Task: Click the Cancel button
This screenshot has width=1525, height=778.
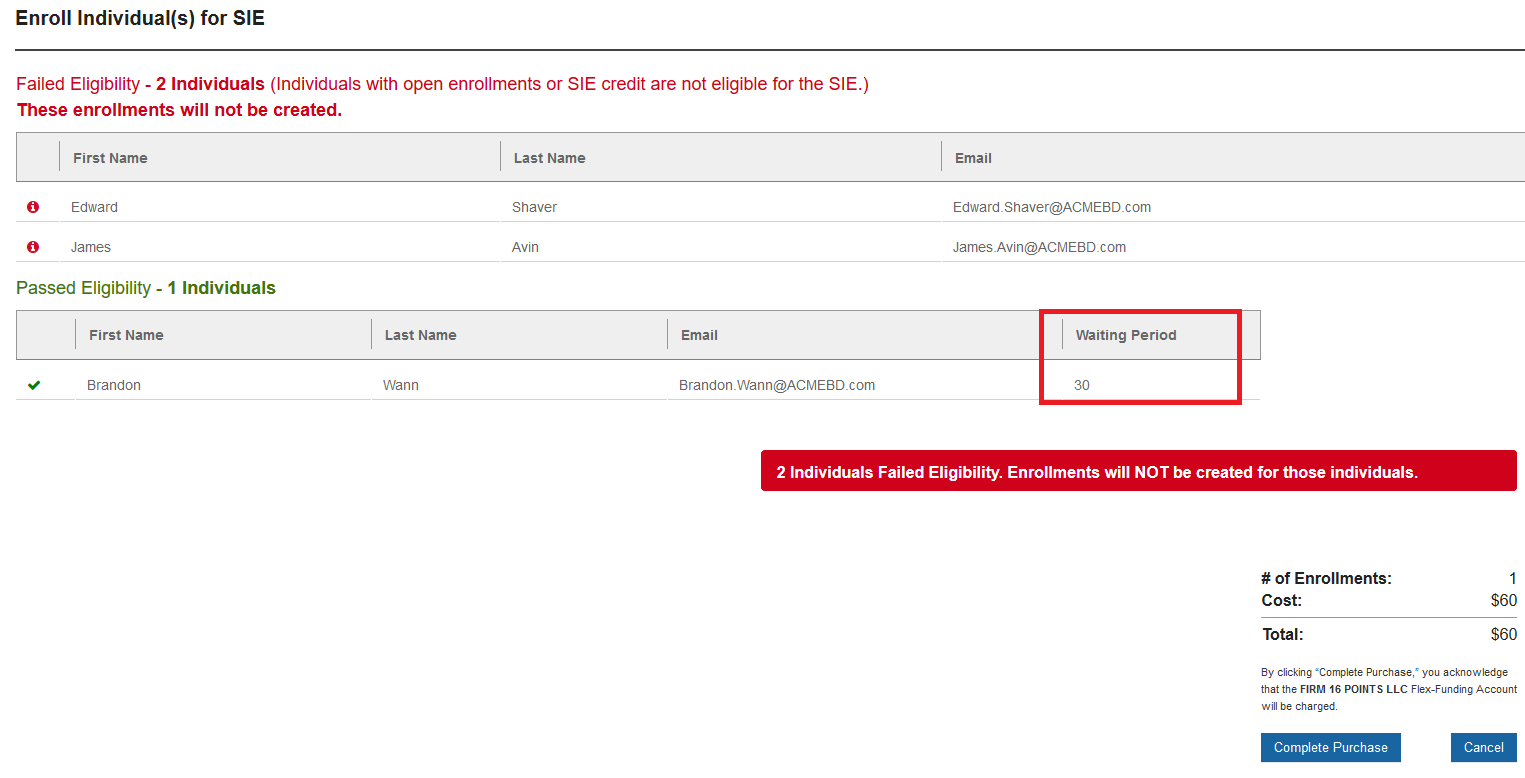Action: (x=1483, y=747)
